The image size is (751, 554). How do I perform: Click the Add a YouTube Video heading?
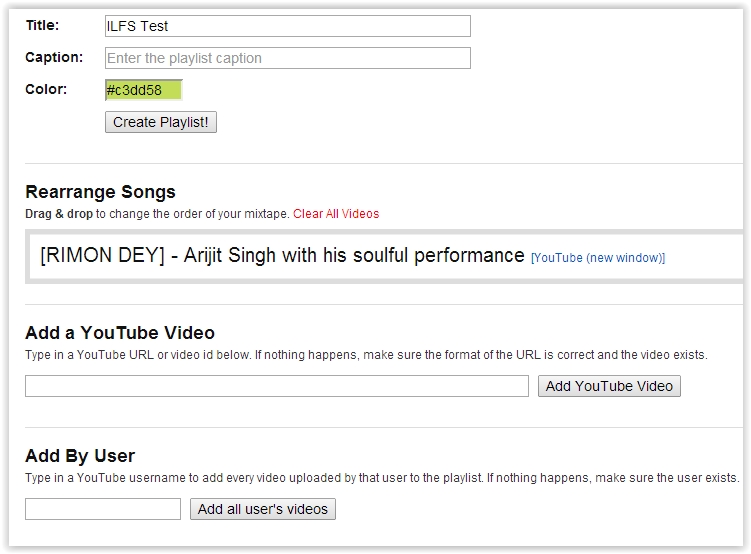[x=120, y=333]
